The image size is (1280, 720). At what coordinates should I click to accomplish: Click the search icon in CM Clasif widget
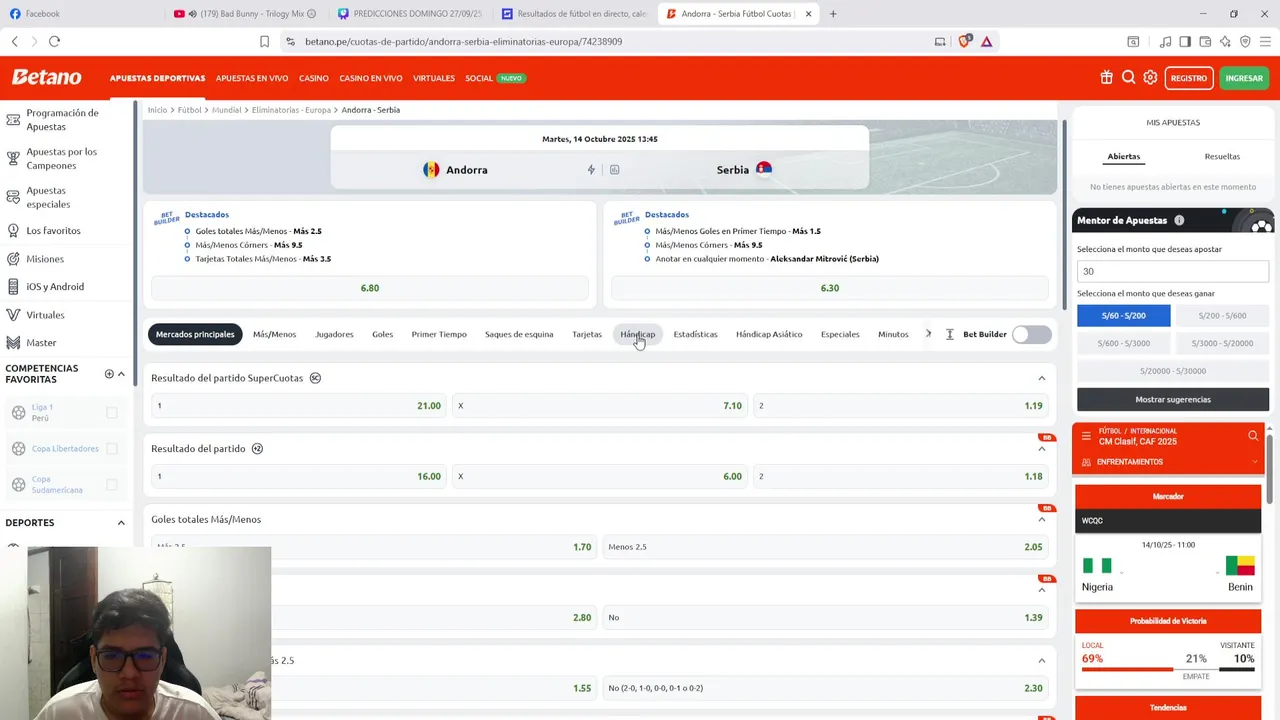click(x=1253, y=436)
